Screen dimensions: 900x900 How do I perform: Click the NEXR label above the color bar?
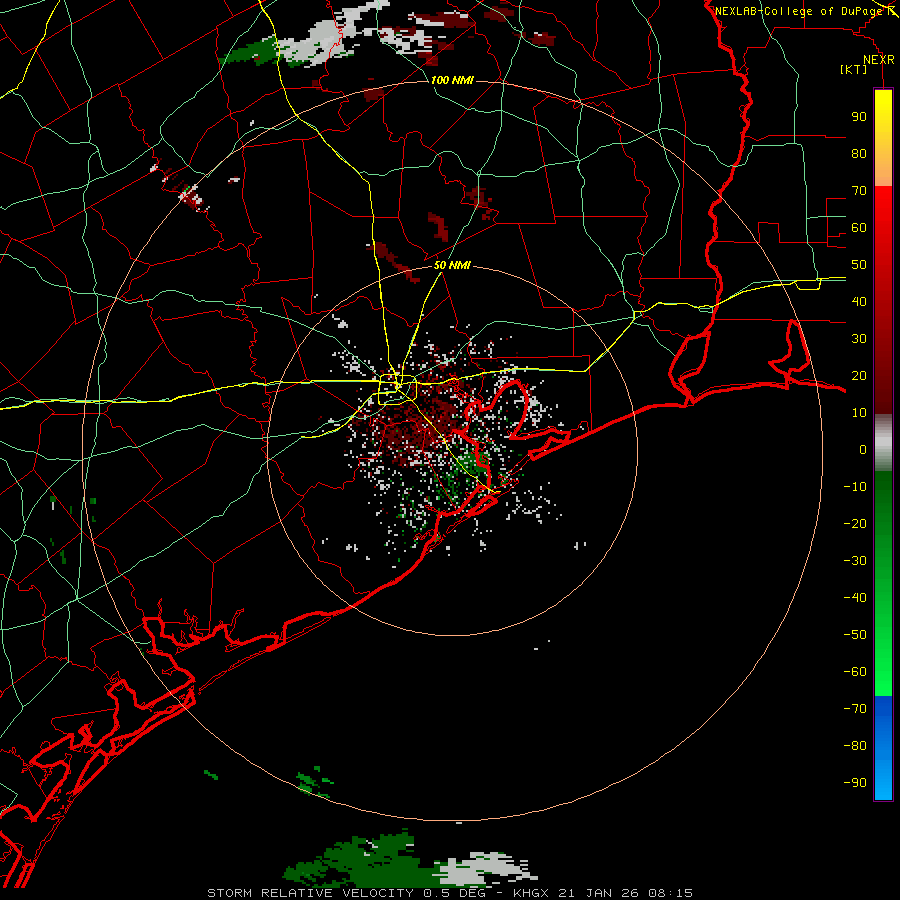tap(879, 60)
